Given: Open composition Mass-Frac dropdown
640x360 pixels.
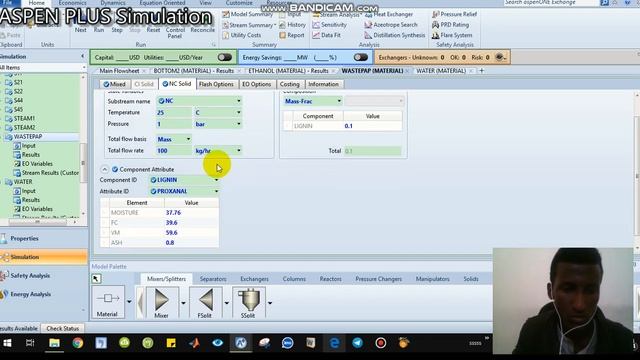Looking at the screenshot, I should click(339, 101).
